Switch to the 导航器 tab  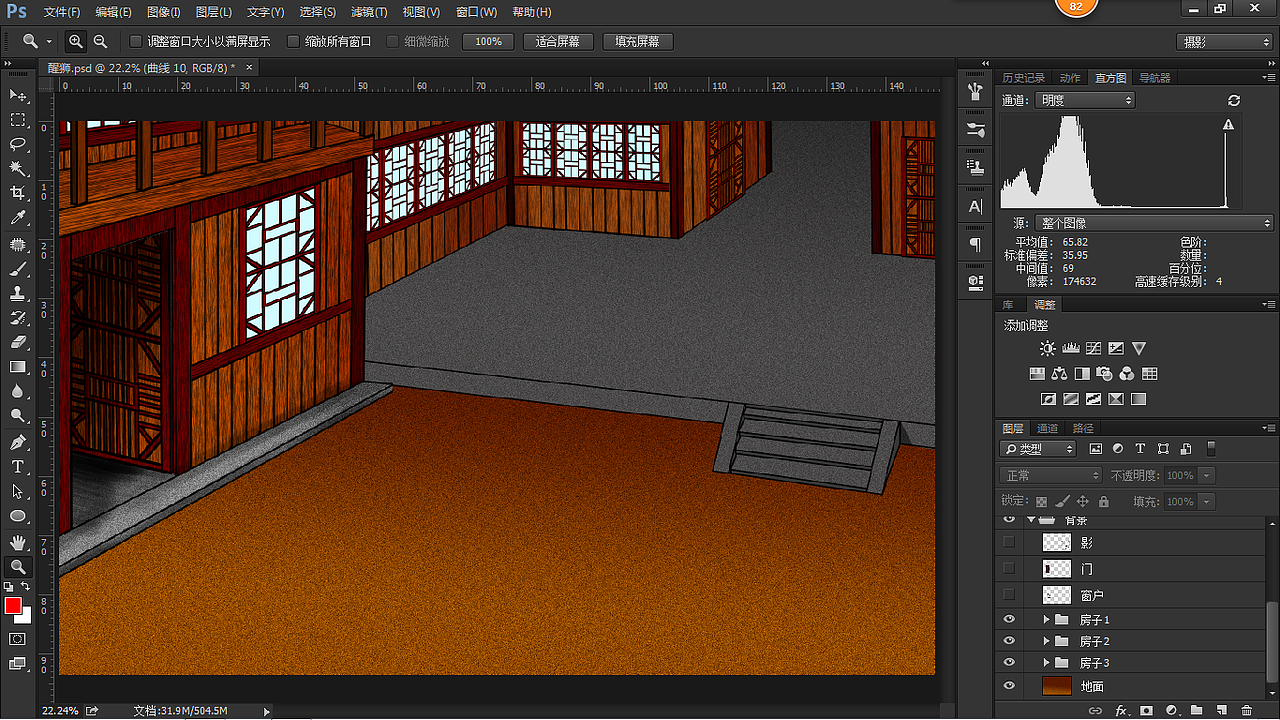coord(1154,78)
